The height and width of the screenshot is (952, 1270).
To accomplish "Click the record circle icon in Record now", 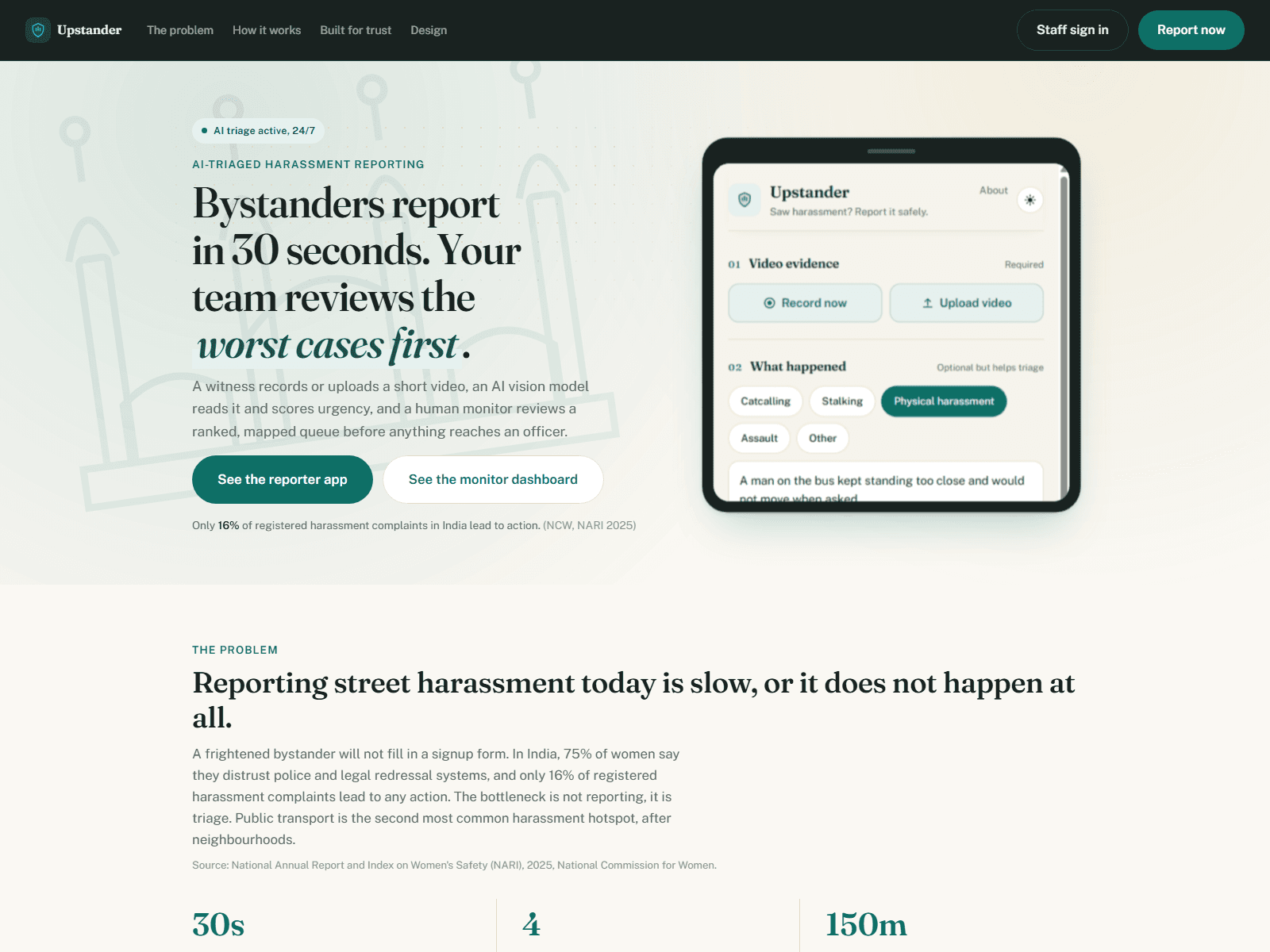I will pos(769,303).
